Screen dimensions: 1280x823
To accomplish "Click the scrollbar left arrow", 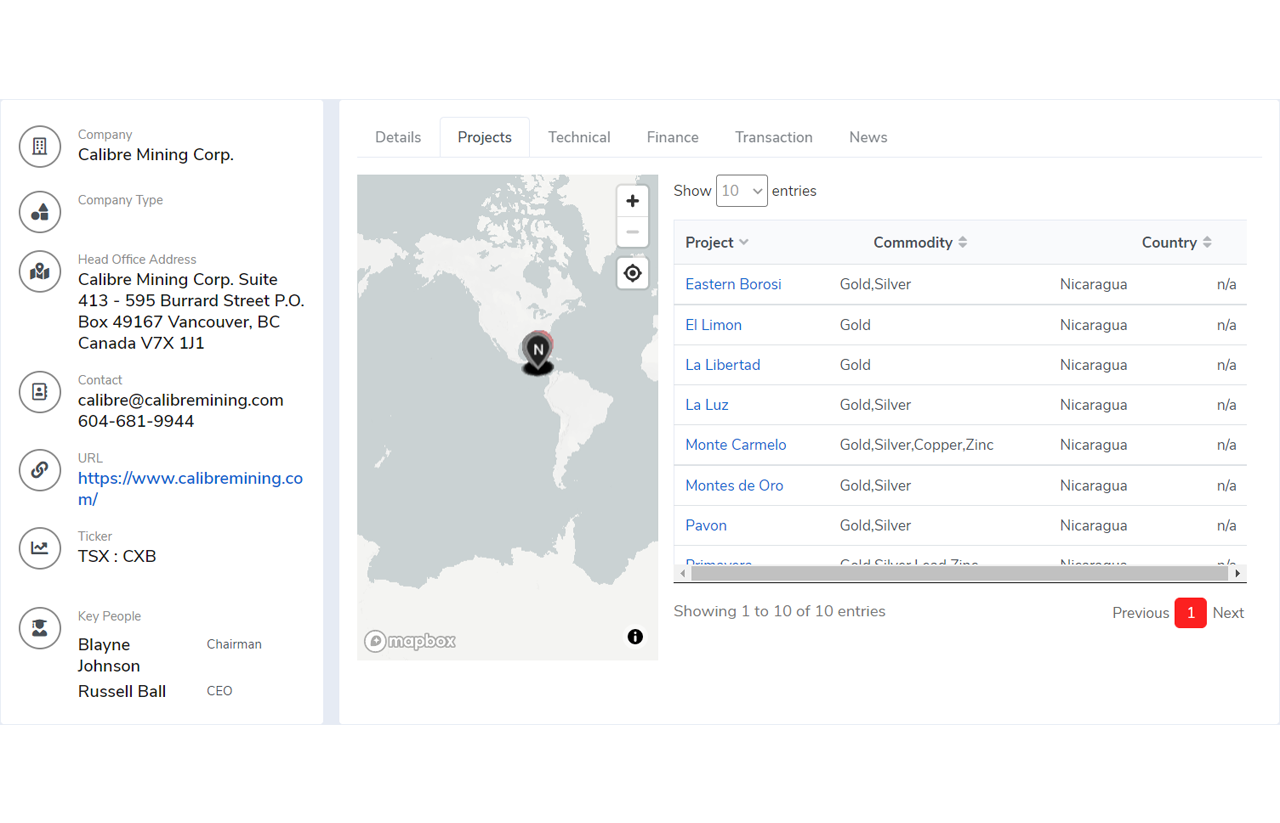I will tap(683, 573).
